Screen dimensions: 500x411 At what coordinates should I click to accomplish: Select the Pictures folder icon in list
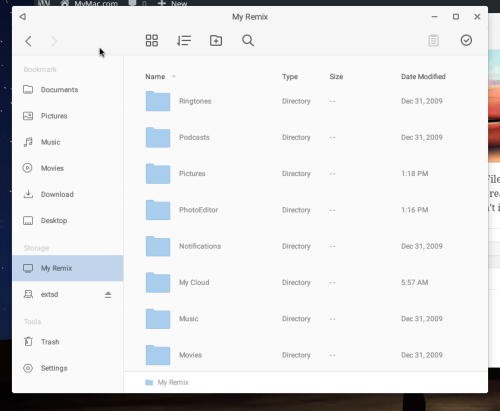pos(158,173)
